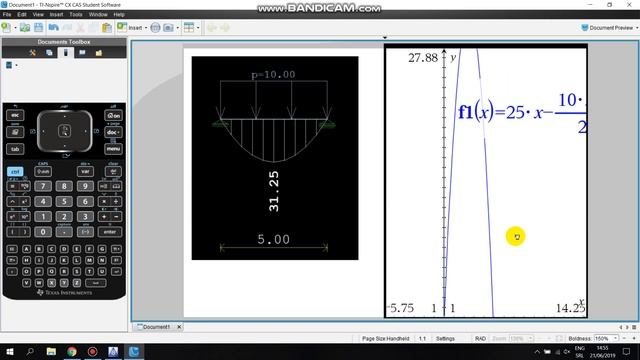Click the Variables toolbar icon next to Insert

tap(155, 28)
